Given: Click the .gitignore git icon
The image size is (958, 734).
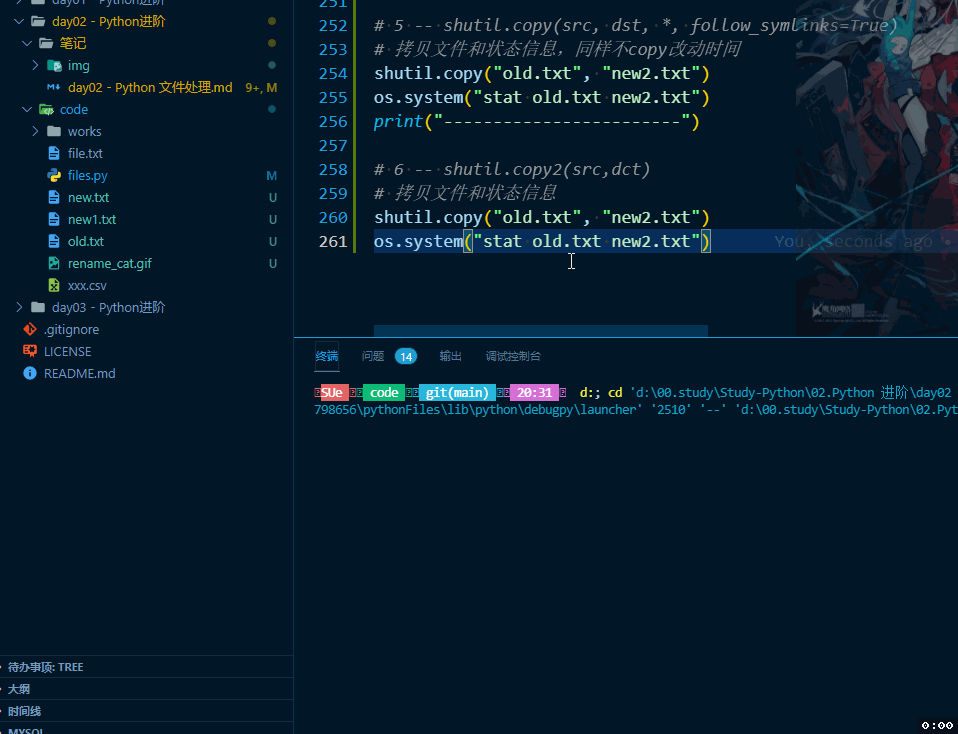Looking at the screenshot, I should [x=30, y=329].
